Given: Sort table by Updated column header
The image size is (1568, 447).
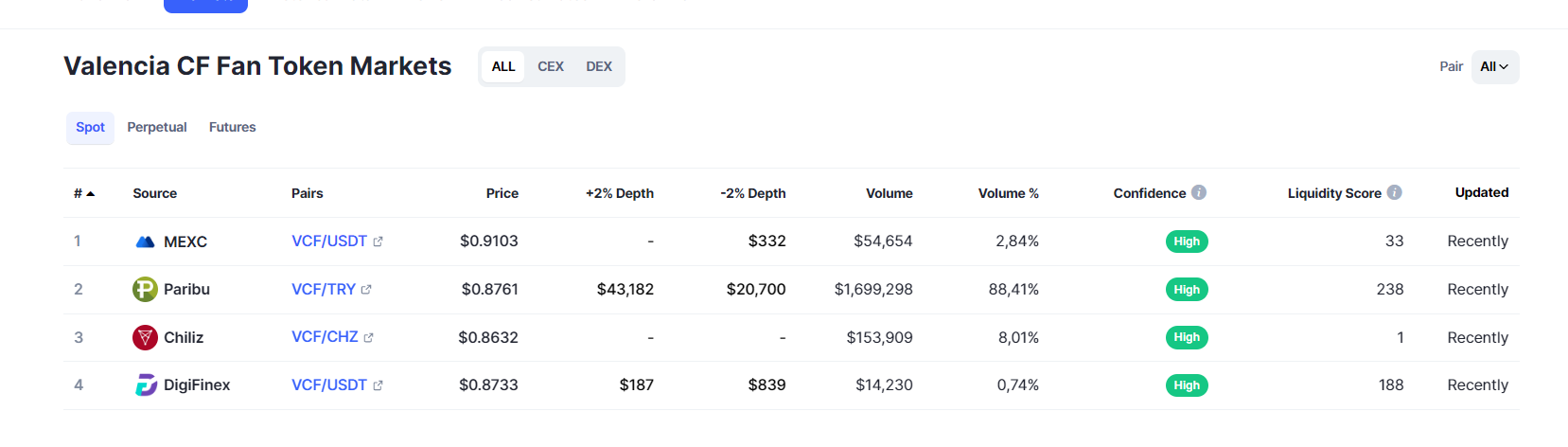Looking at the screenshot, I should tap(1482, 192).
